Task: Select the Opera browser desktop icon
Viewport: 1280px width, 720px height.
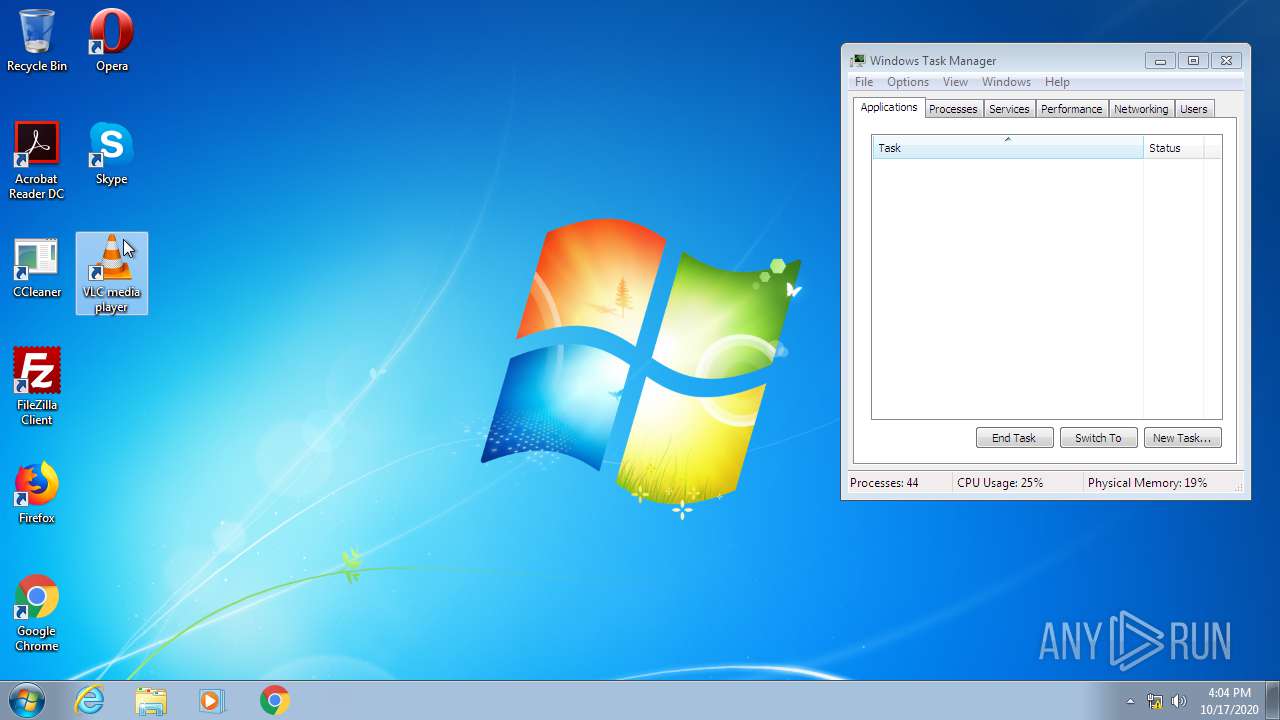Action: click(111, 41)
